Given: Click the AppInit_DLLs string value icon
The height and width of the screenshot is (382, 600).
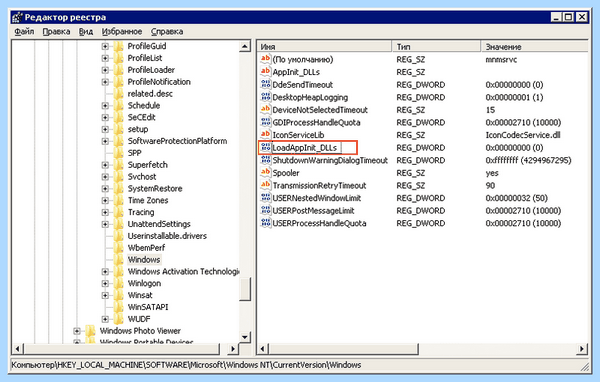Looking at the screenshot, I should click(265, 72).
